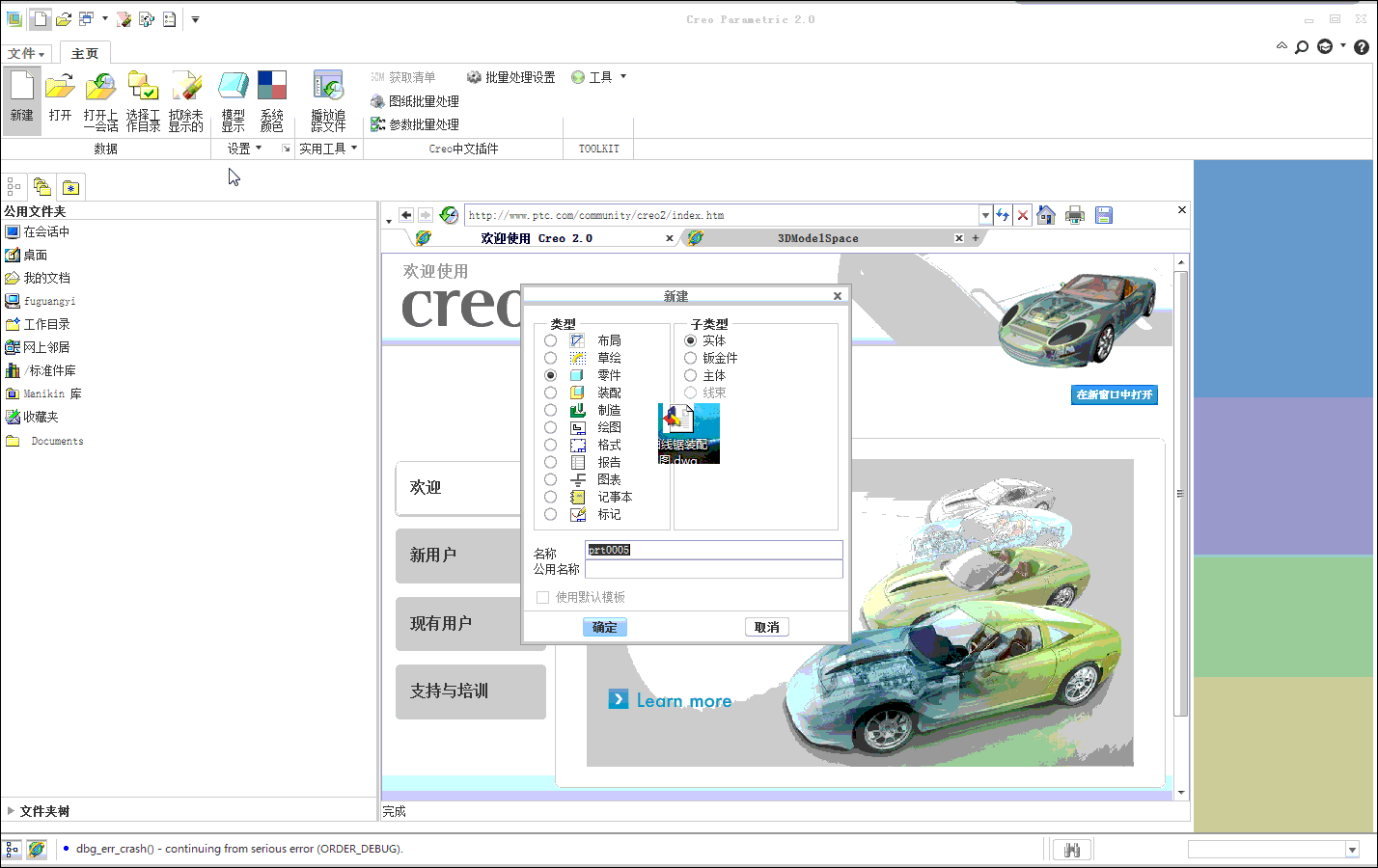Click the folder tree navigator icon

pyautogui.click(x=41, y=187)
